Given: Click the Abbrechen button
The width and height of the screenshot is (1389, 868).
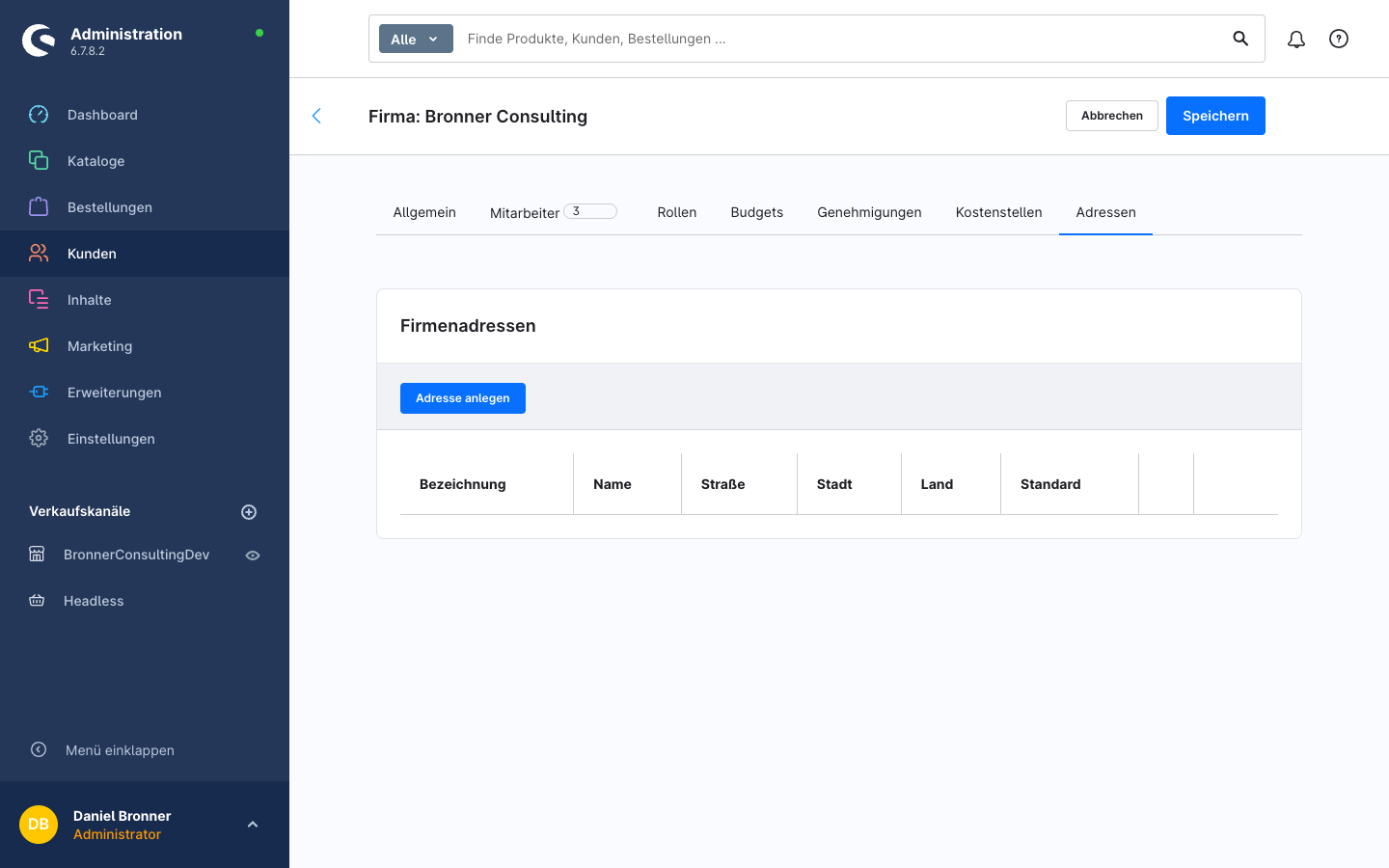Looking at the screenshot, I should point(1112,116).
